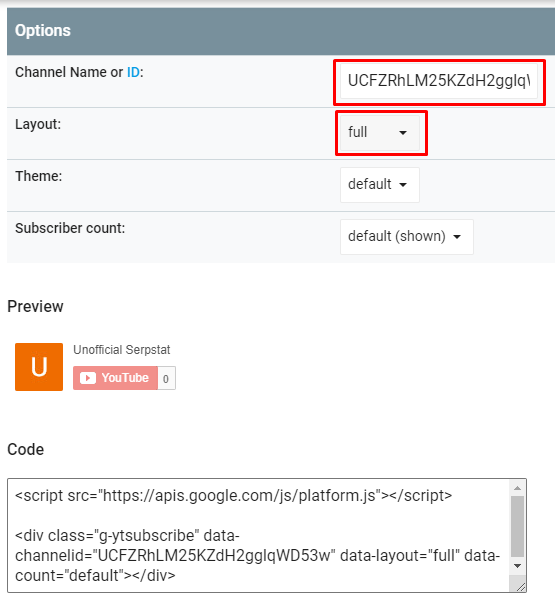The image size is (555, 600).
Task: Click the orange U channel avatar
Action: point(39,367)
